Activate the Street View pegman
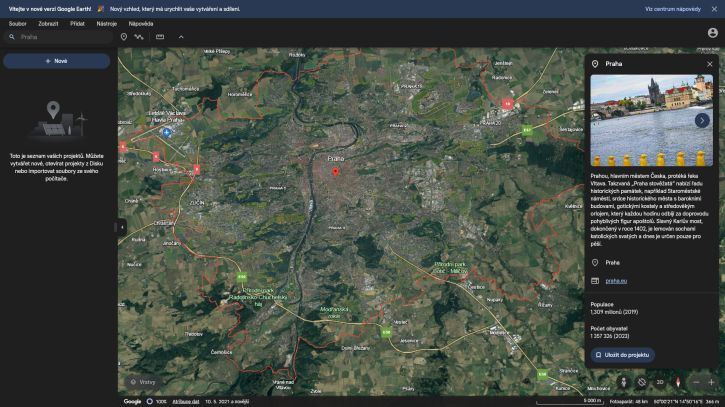Screen dimensions: 725x407 coord(623,382)
